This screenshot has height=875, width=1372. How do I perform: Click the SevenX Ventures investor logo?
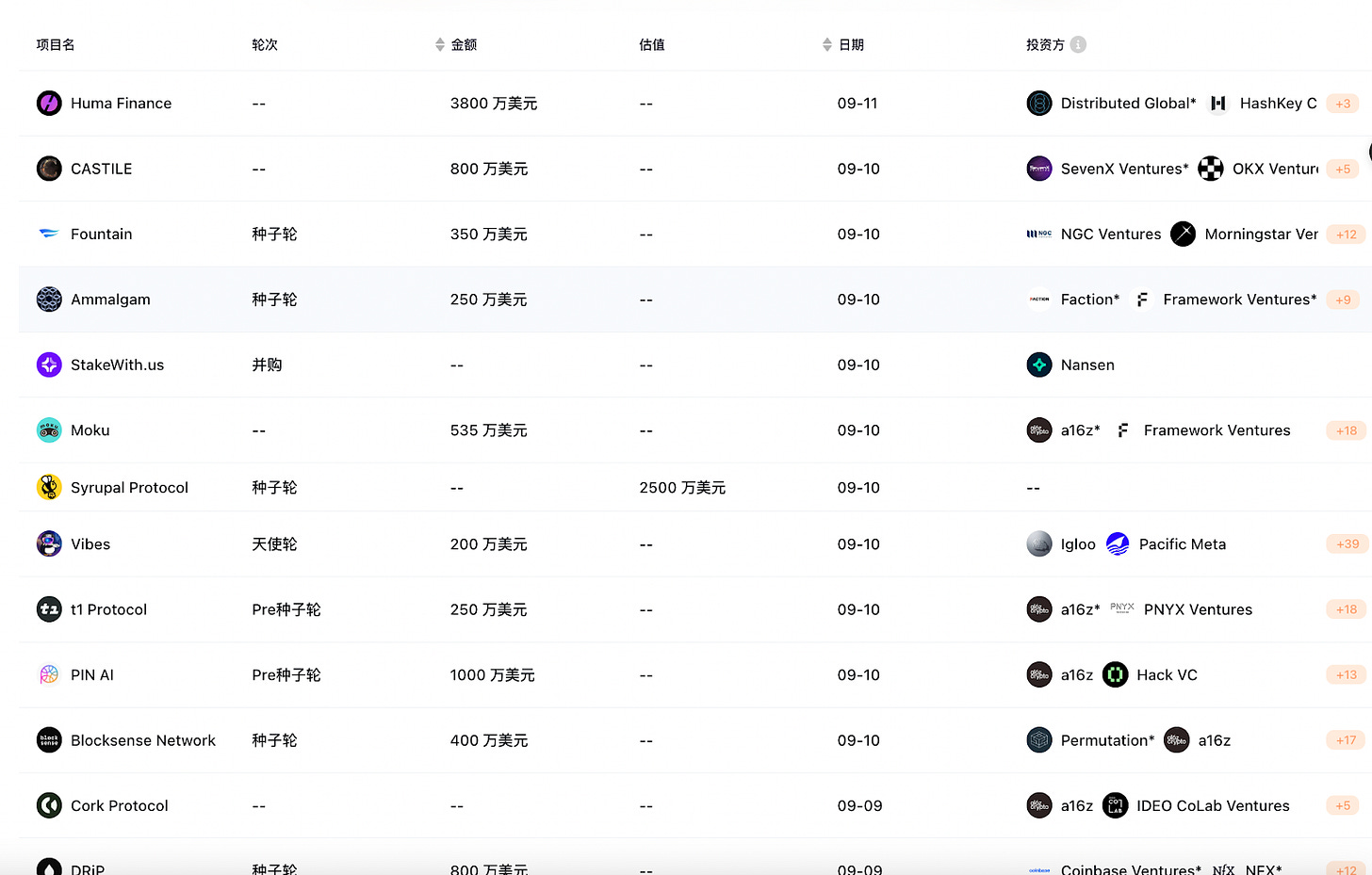coord(1039,169)
